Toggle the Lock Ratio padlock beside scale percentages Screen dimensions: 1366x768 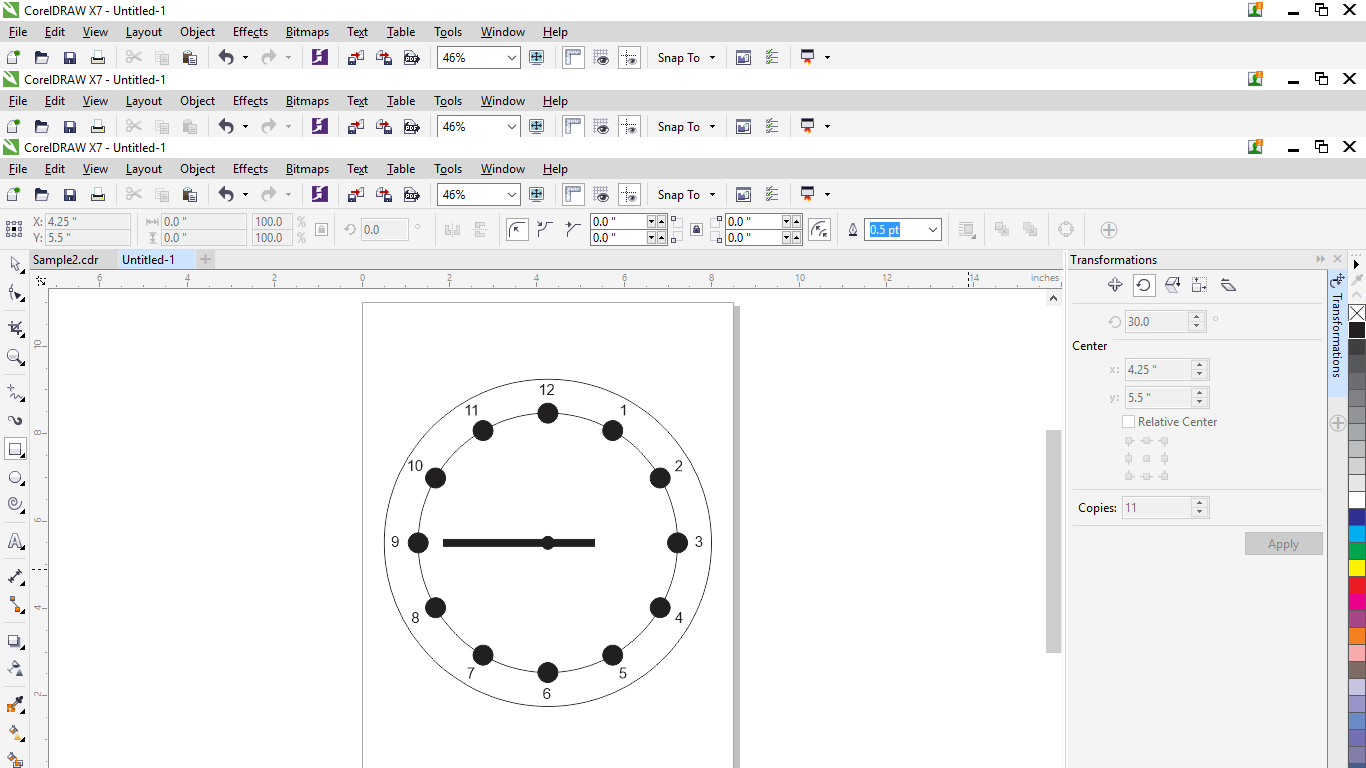[x=321, y=230]
